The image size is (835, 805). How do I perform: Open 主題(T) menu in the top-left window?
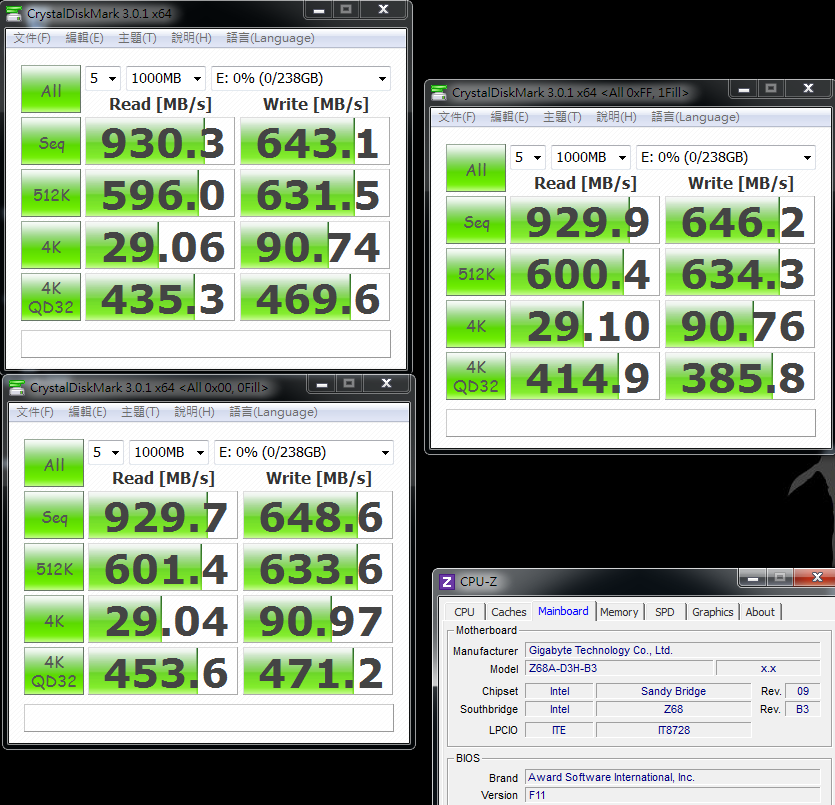coord(137,38)
